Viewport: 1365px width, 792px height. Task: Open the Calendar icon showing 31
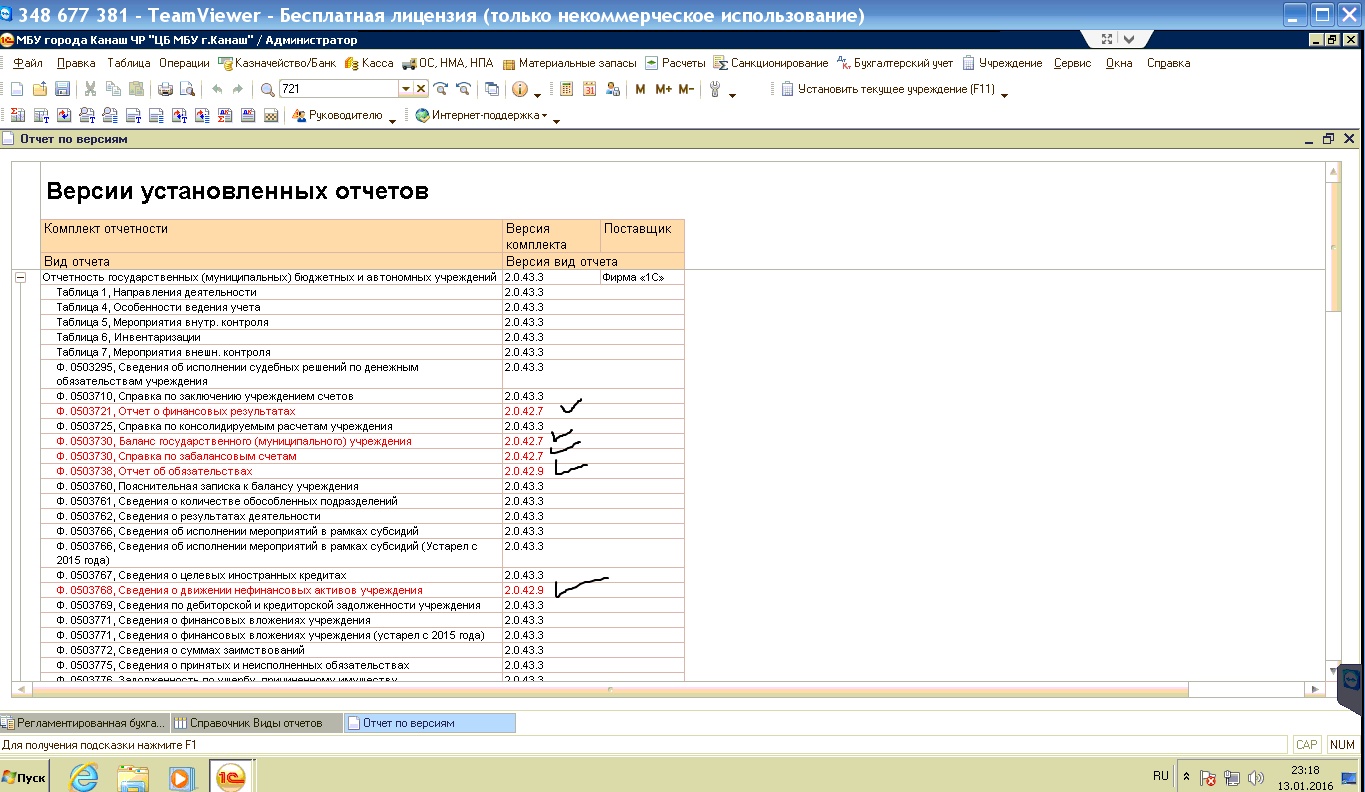pos(589,89)
